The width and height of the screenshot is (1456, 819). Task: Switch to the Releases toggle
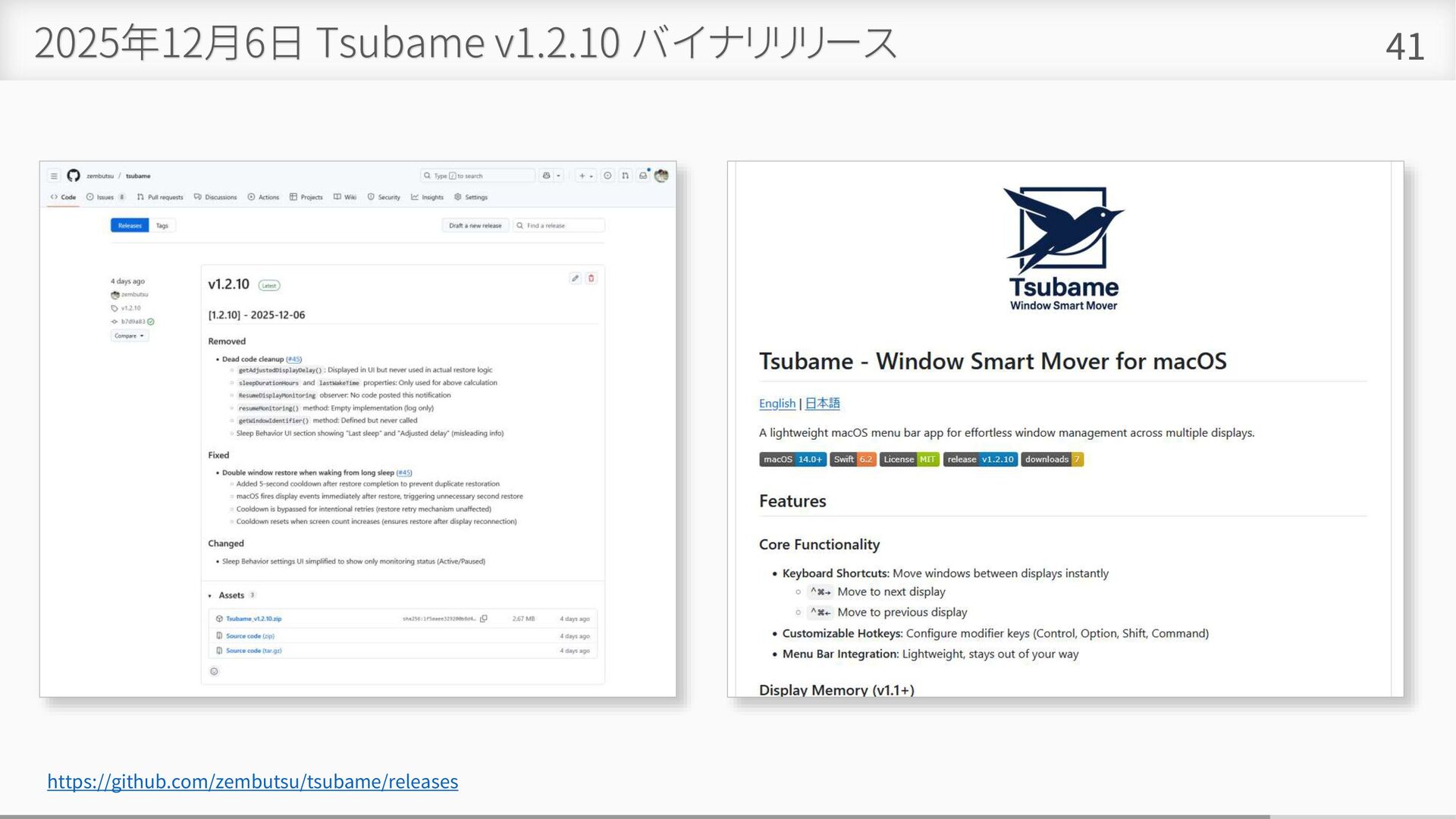[130, 226]
